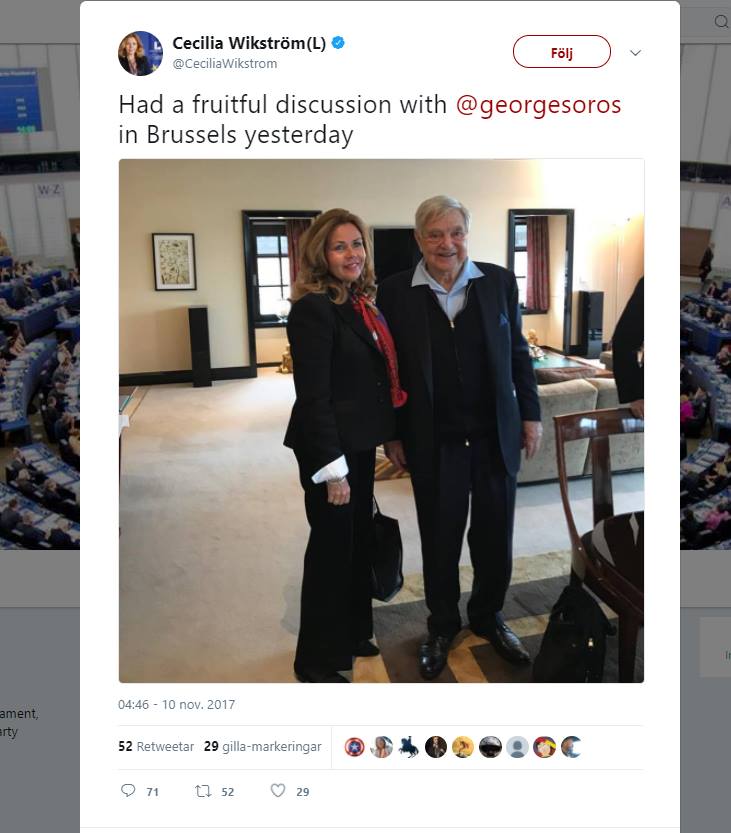Open the @georgesoros mention link

(x=538, y=105)
